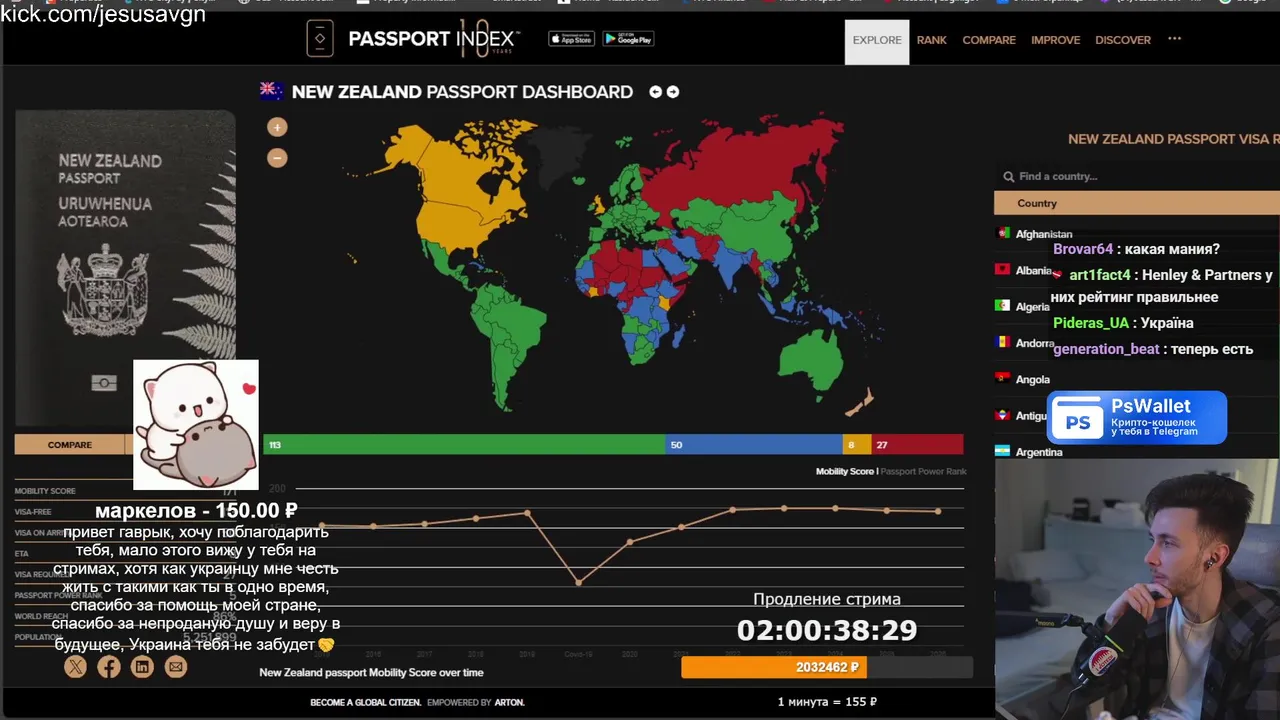
Task: Click the orange donation progress bar 2032462 ₽
Action: coord(774,667)
